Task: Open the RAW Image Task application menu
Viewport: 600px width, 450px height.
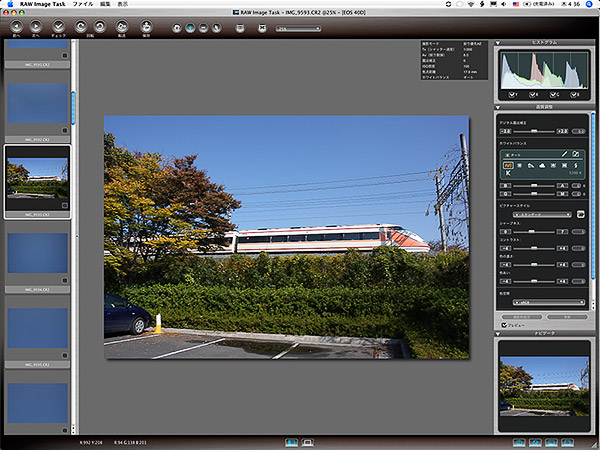Action: click(x=42, y=4)
